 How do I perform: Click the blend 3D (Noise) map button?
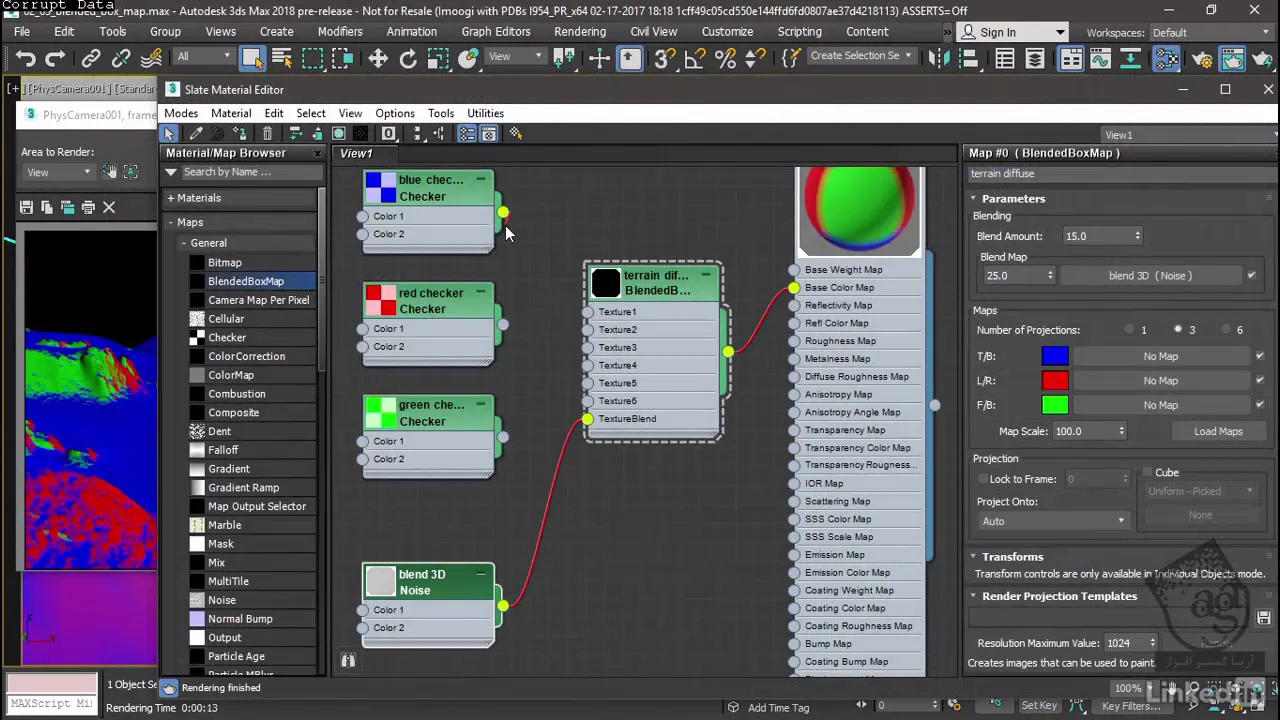point(1150,275)
